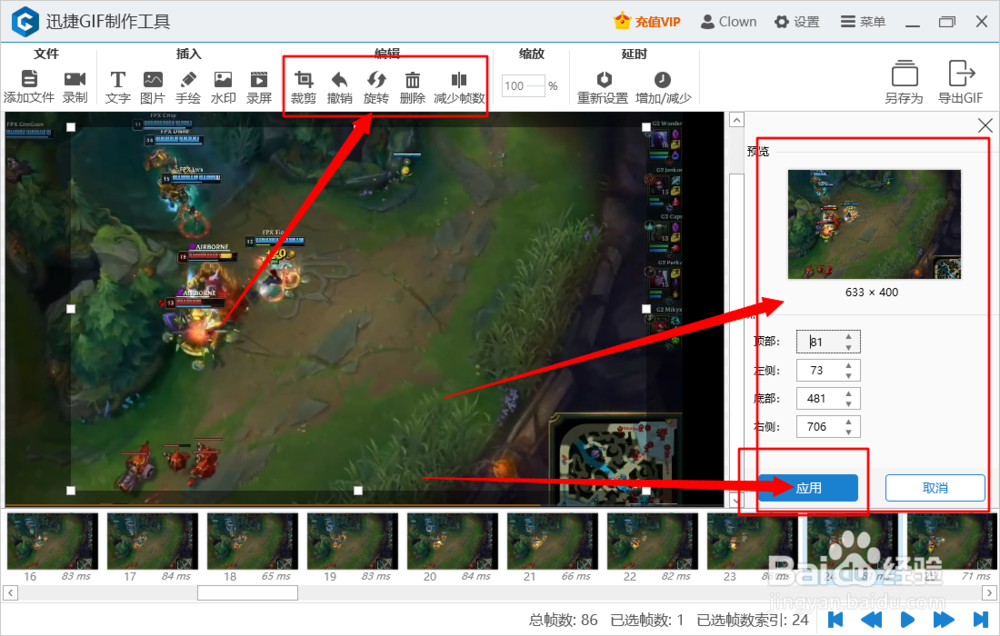1000x636 pixels.
Task: Click the top-left crop handle
Action: pyautogui.click(x=71, y=127)
